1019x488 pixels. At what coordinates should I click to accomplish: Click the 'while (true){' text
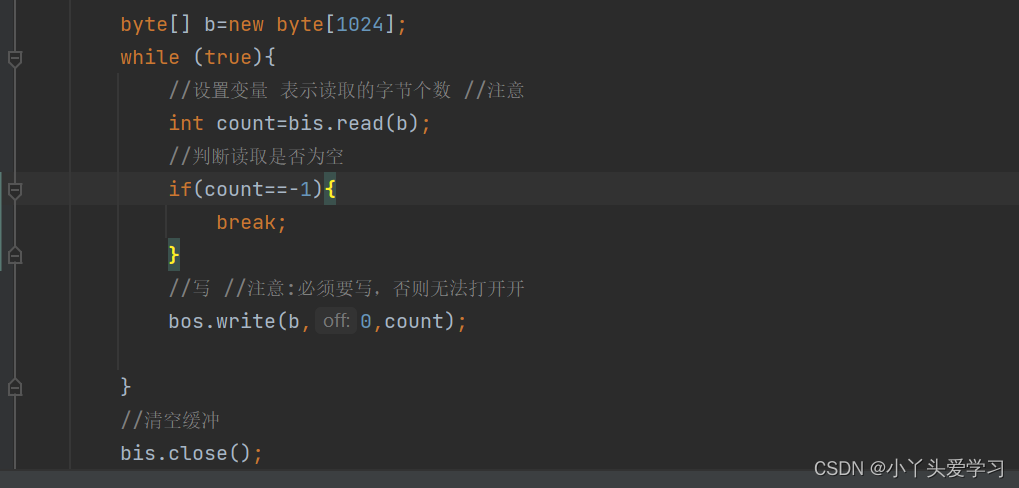point(198,58)
